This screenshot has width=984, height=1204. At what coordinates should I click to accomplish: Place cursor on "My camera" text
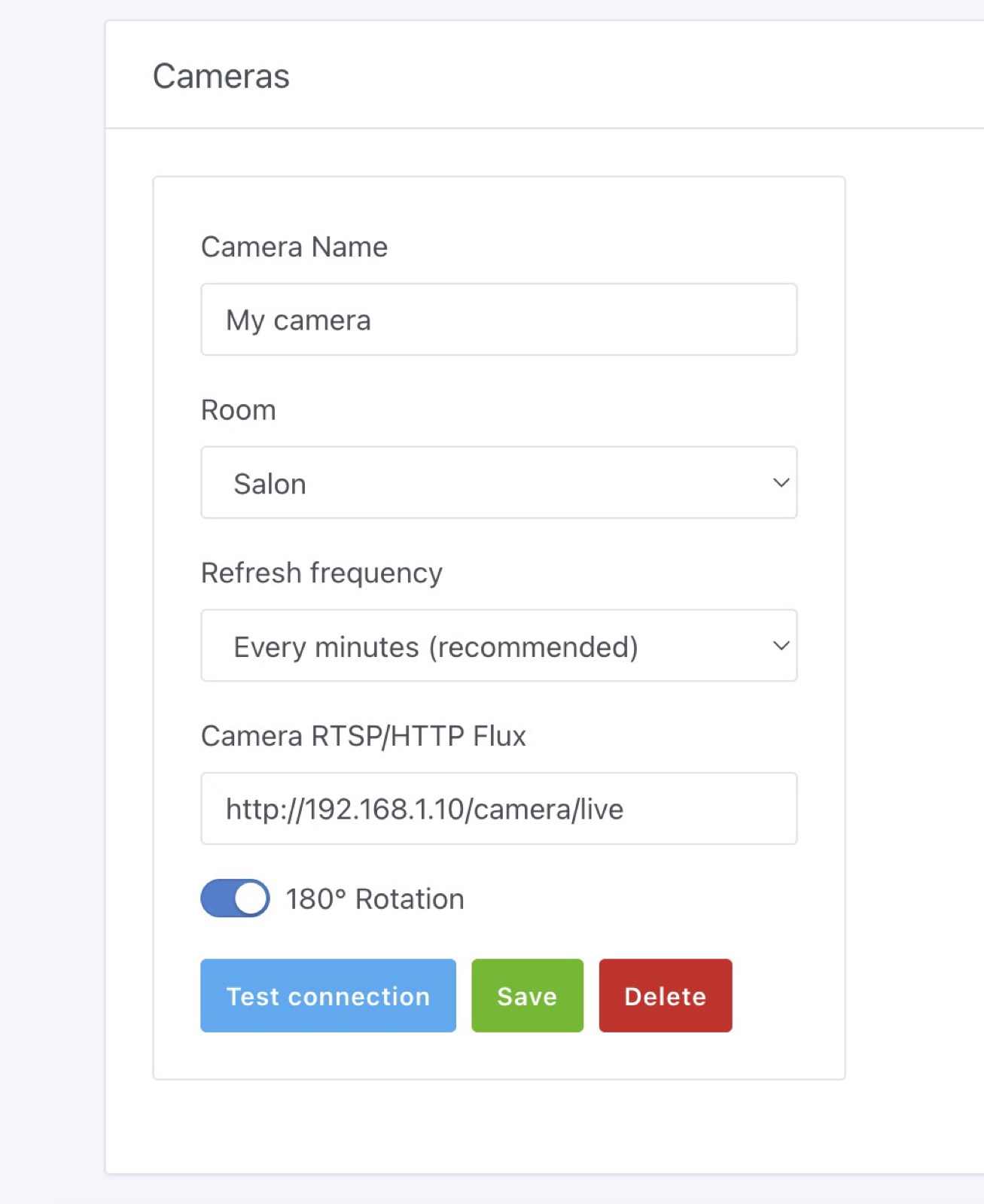299,321
